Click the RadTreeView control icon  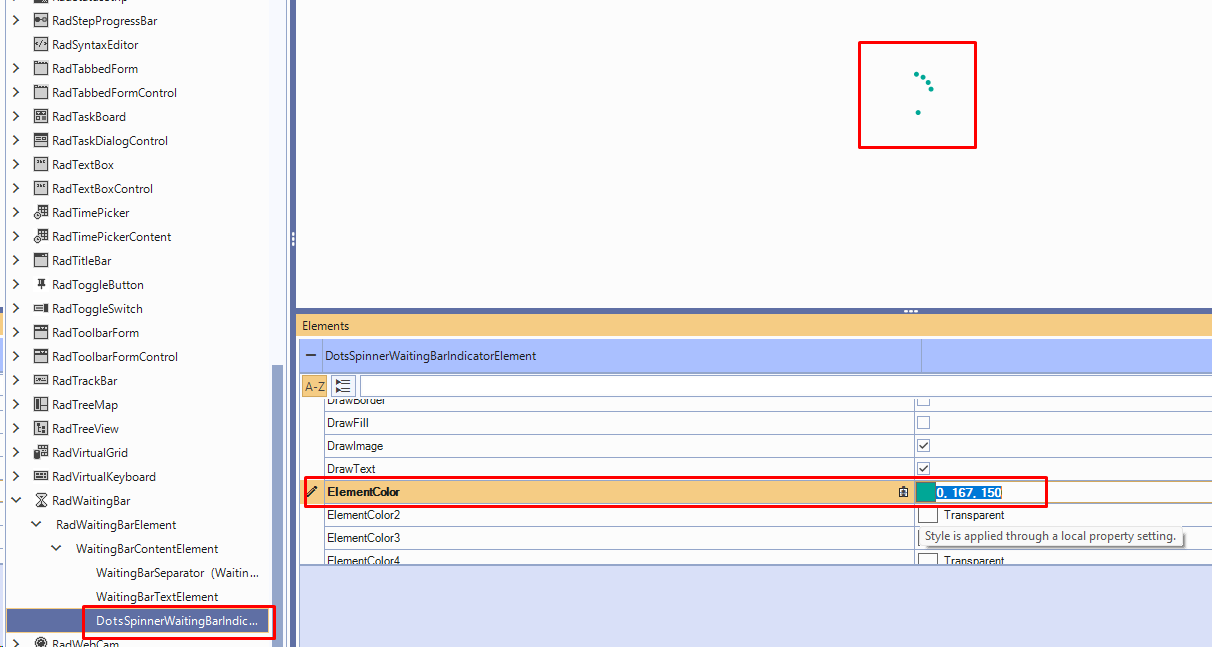(x=41, y=429)
